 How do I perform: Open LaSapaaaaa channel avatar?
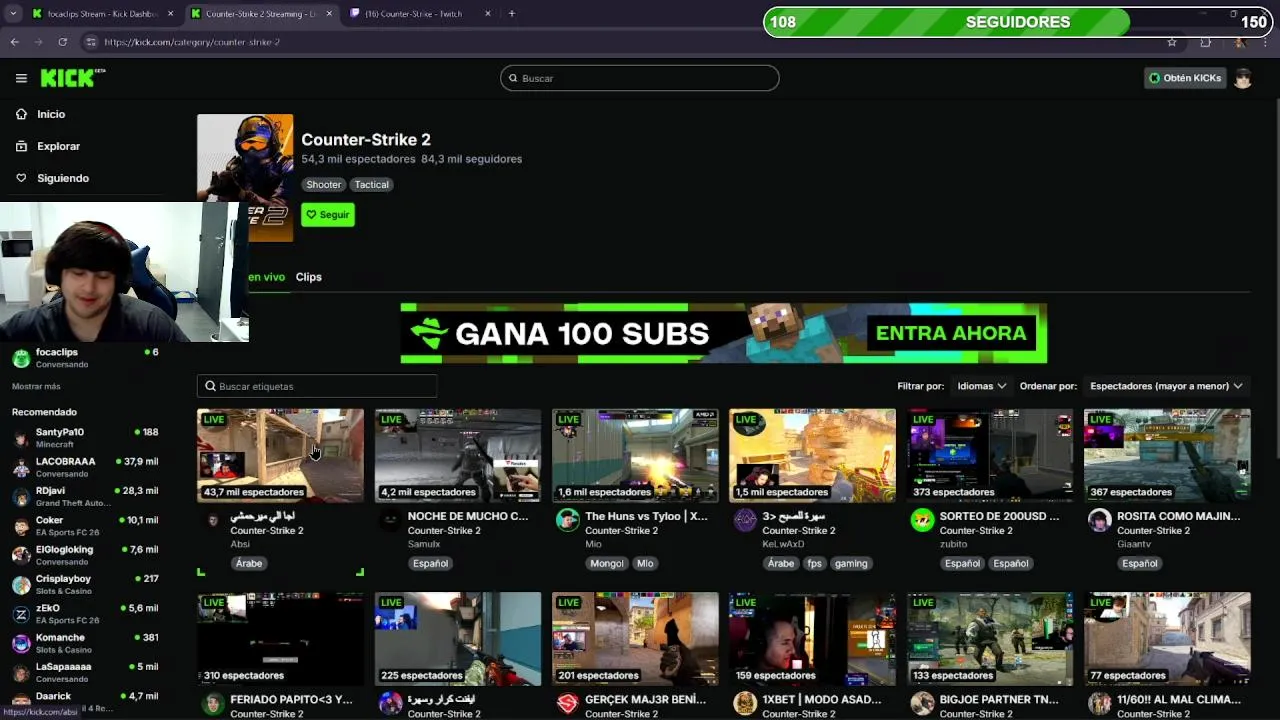point(21,672)
